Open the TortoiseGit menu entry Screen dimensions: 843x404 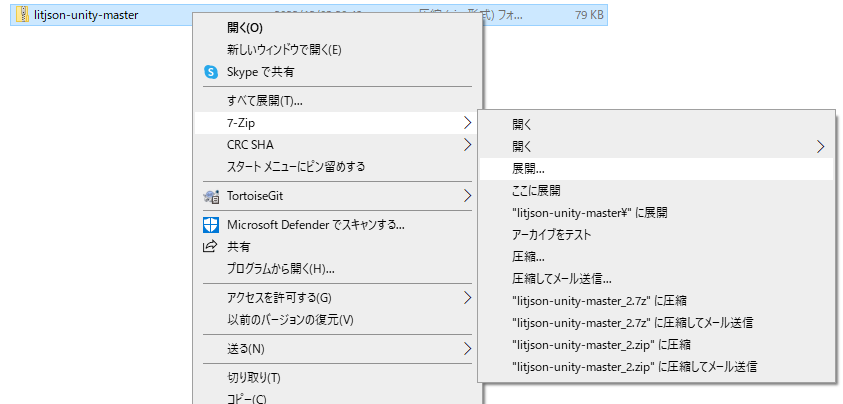click(x=337, y=196)
